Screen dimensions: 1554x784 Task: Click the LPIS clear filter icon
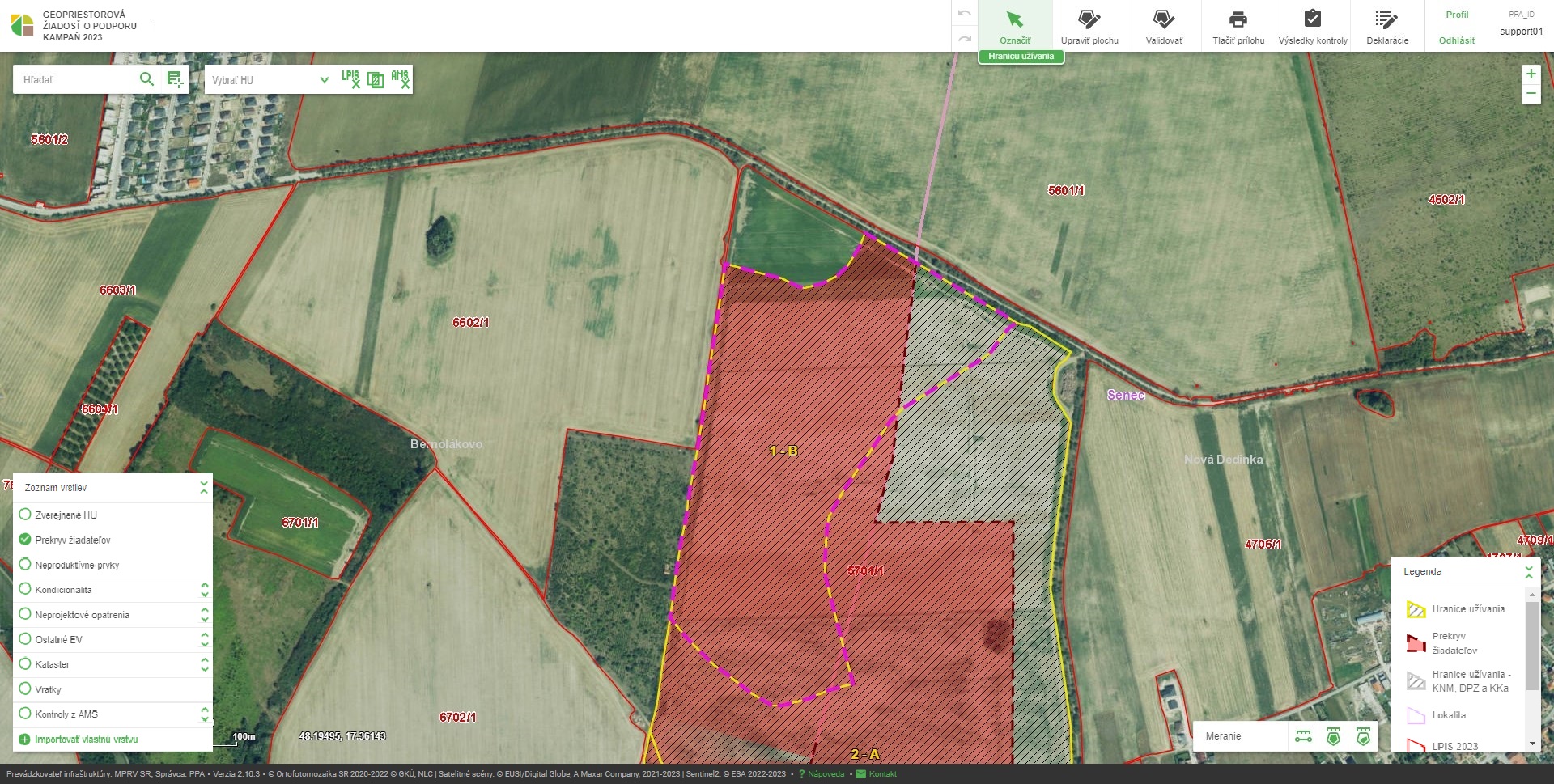click(x=350, y=79)
